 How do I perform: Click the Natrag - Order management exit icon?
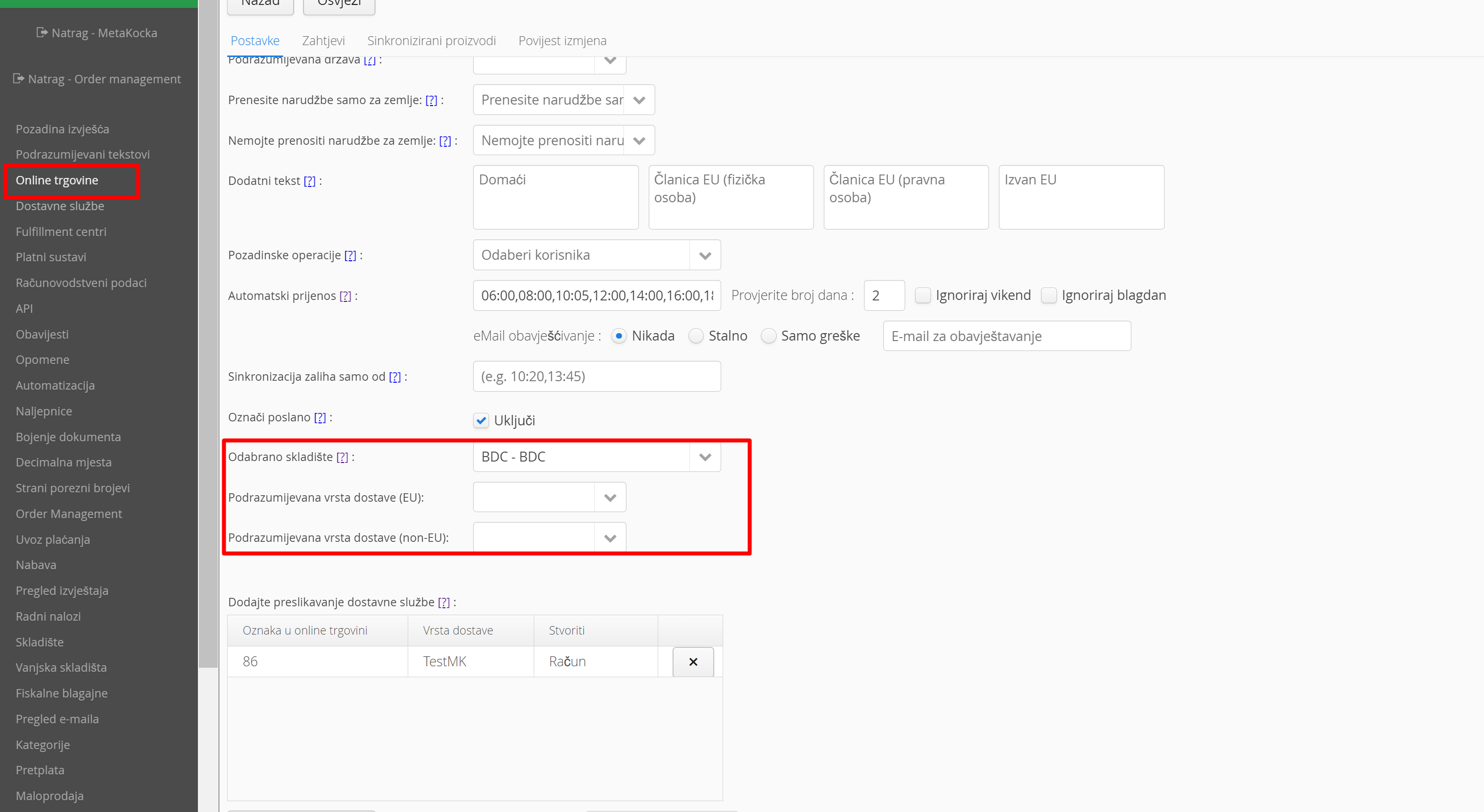pos(18,78)
